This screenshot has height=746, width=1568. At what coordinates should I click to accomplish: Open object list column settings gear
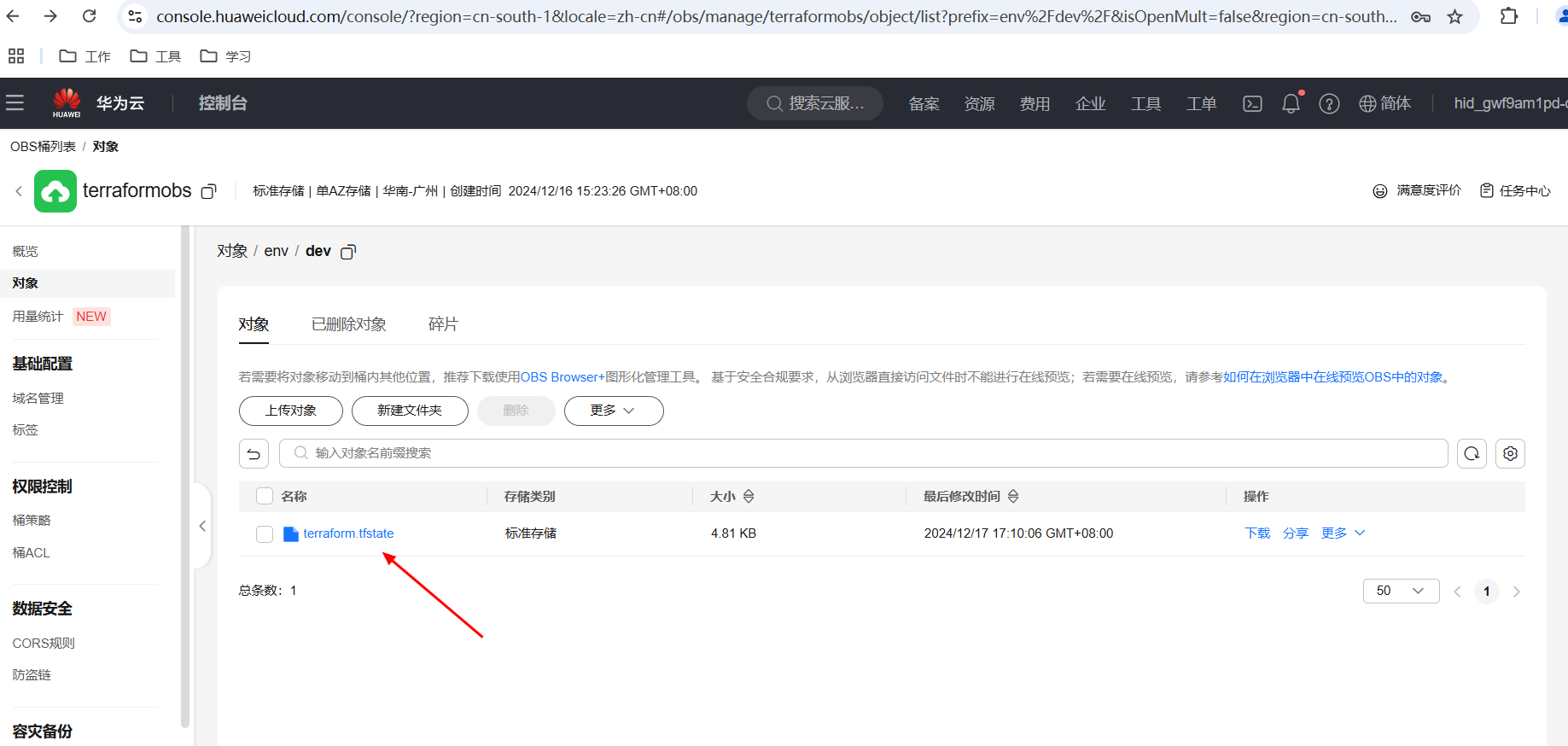[1510, 453]
